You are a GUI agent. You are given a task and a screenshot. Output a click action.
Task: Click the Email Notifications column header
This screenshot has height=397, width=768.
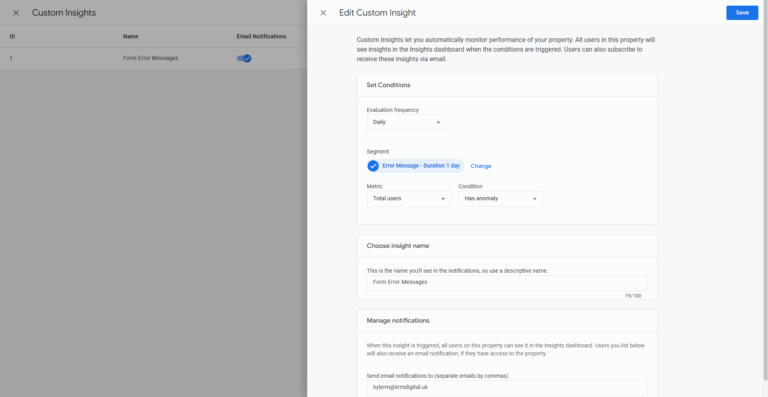pos(261,36)
